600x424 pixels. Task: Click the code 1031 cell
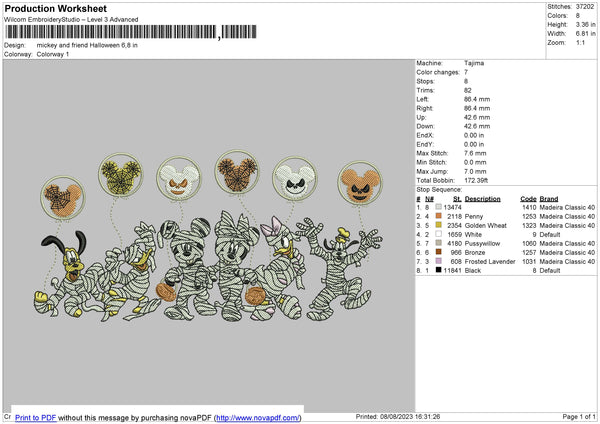(529, 261)
